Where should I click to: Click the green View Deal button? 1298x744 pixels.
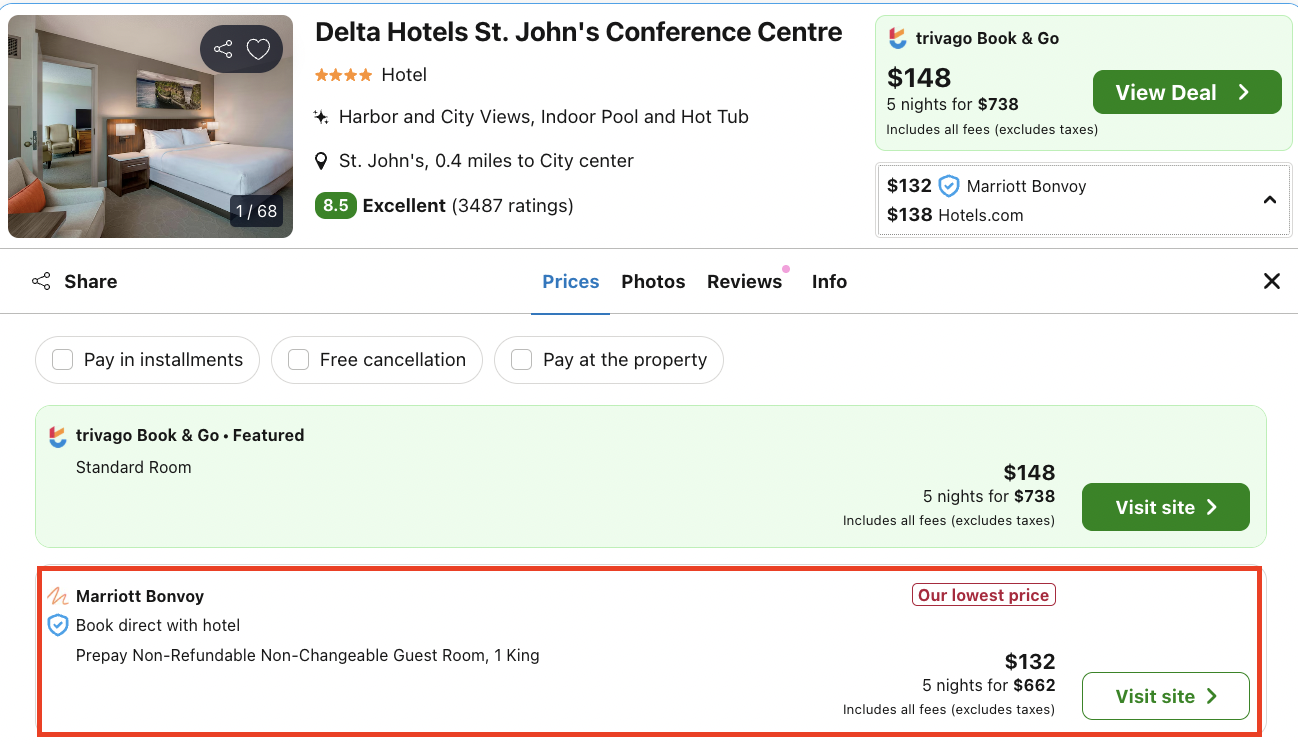click(x=1186, y=93)
